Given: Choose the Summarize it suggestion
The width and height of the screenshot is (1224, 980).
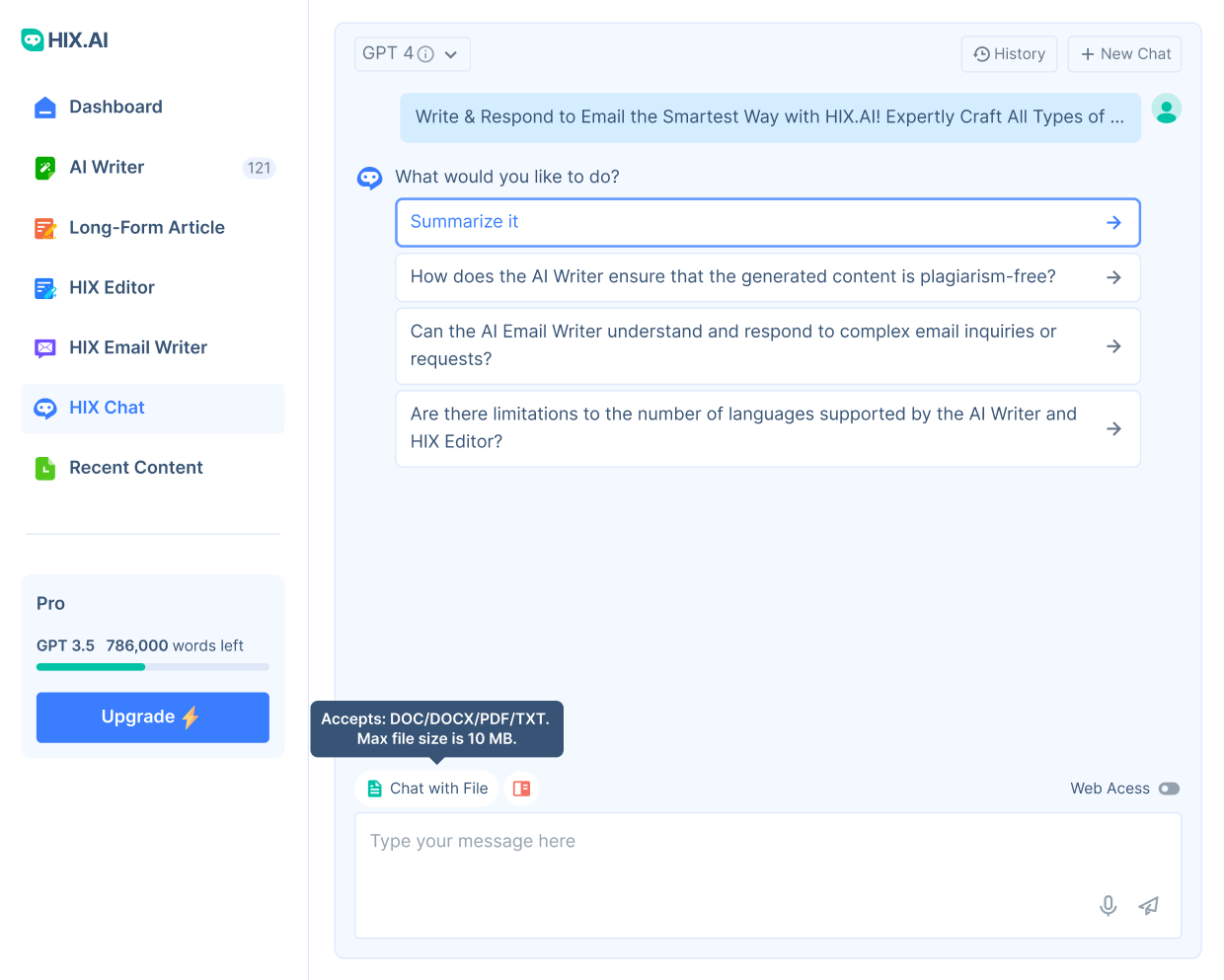Looking at the screenshot, I should coord(768,223).
